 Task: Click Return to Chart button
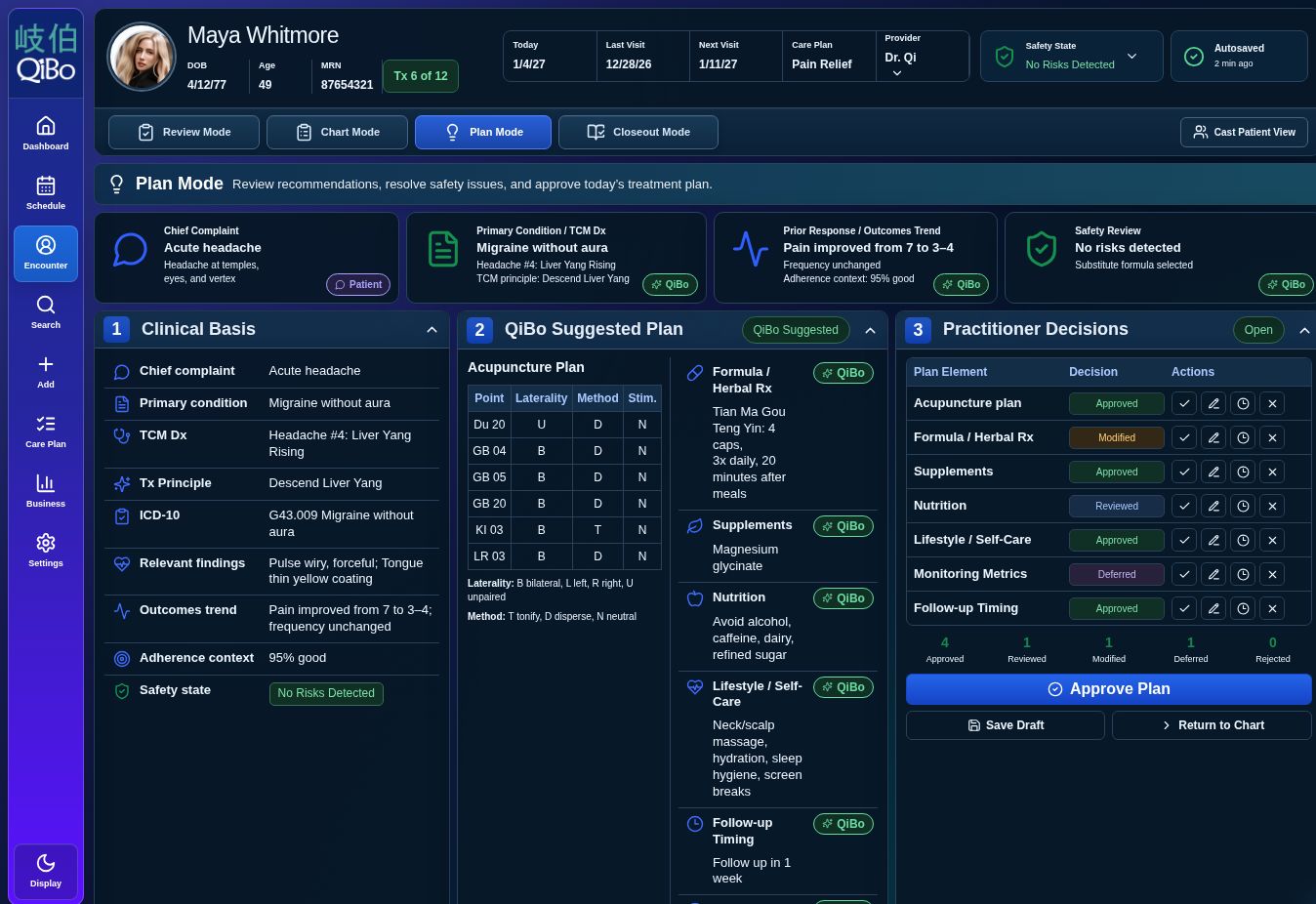coord(1212,725)
